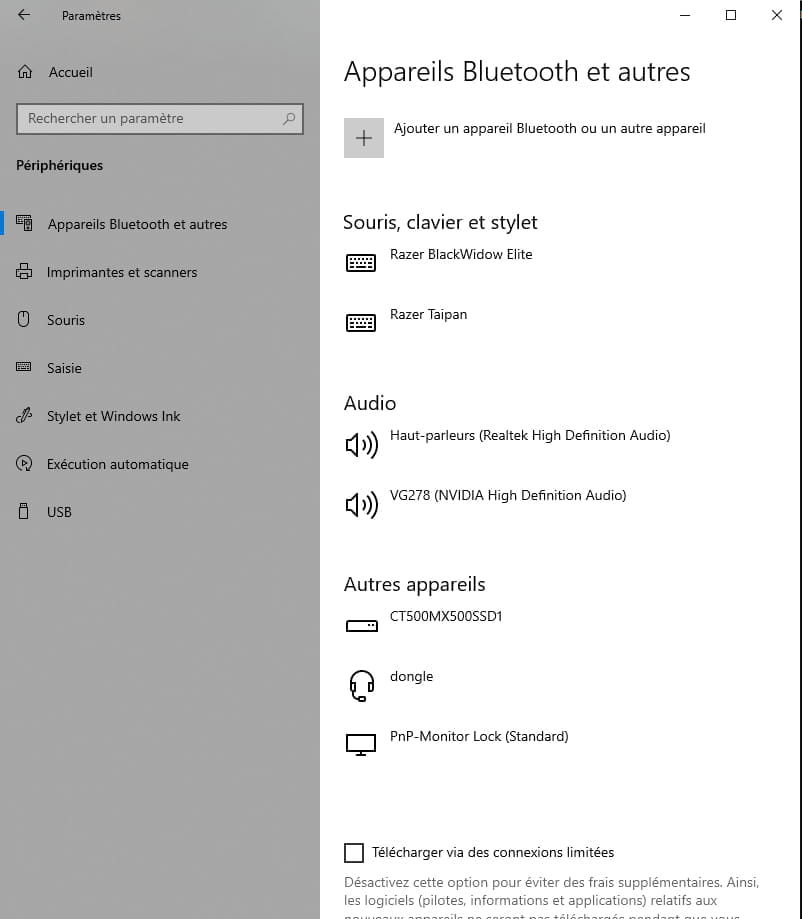802x919 pixels.
Task: Select VG278 (NVIDIA High Definition Audio)
Action: (x=508, y=495)
